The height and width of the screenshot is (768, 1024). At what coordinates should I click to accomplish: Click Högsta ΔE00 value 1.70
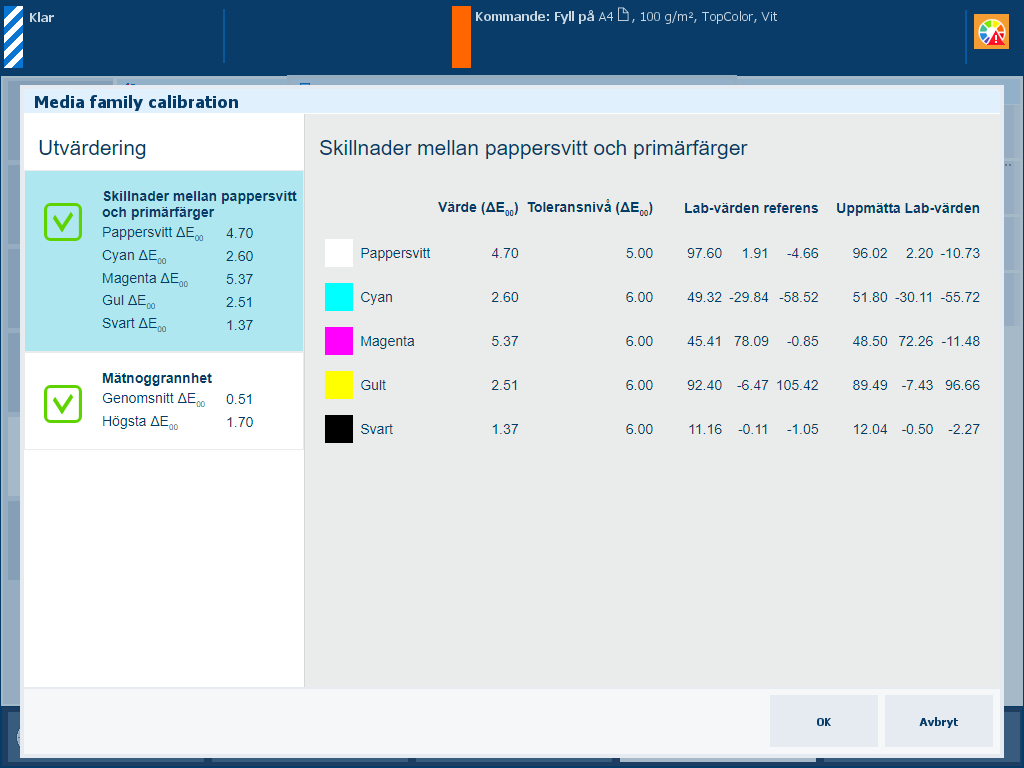pyautogui.click(x=240, y=422)
